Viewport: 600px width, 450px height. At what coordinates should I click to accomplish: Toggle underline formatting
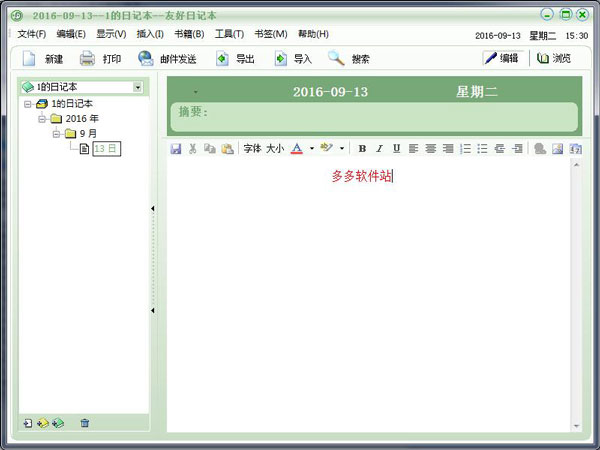[x=396, y=148]
